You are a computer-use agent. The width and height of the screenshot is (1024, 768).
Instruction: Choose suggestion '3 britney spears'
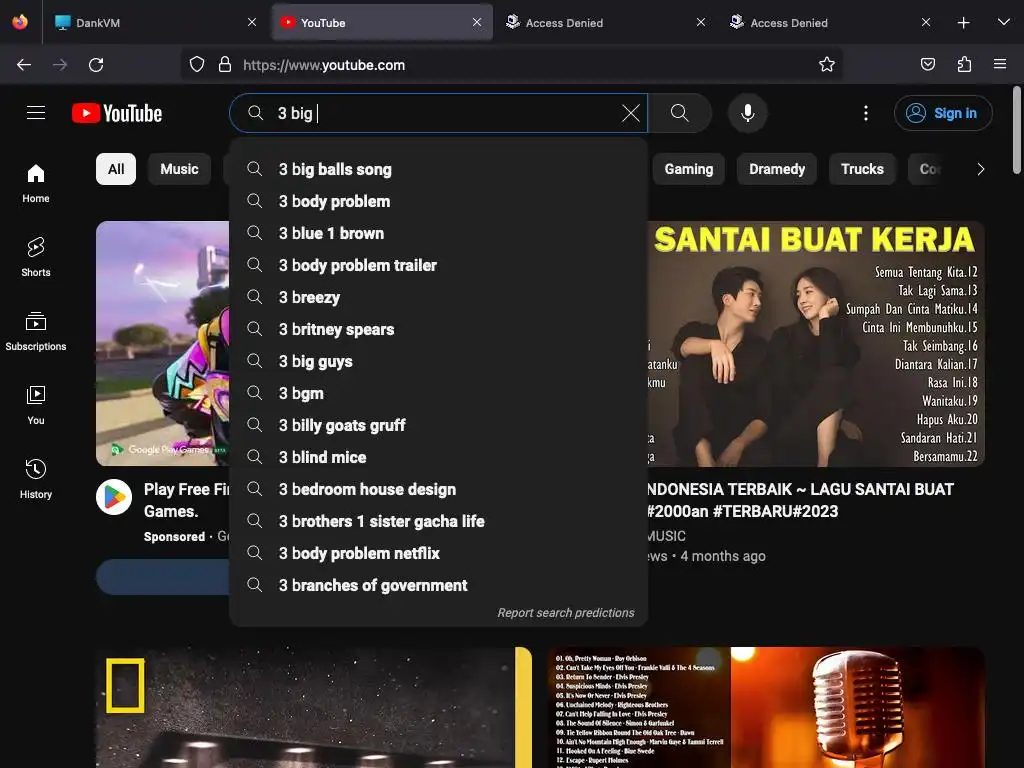point(438,329)
